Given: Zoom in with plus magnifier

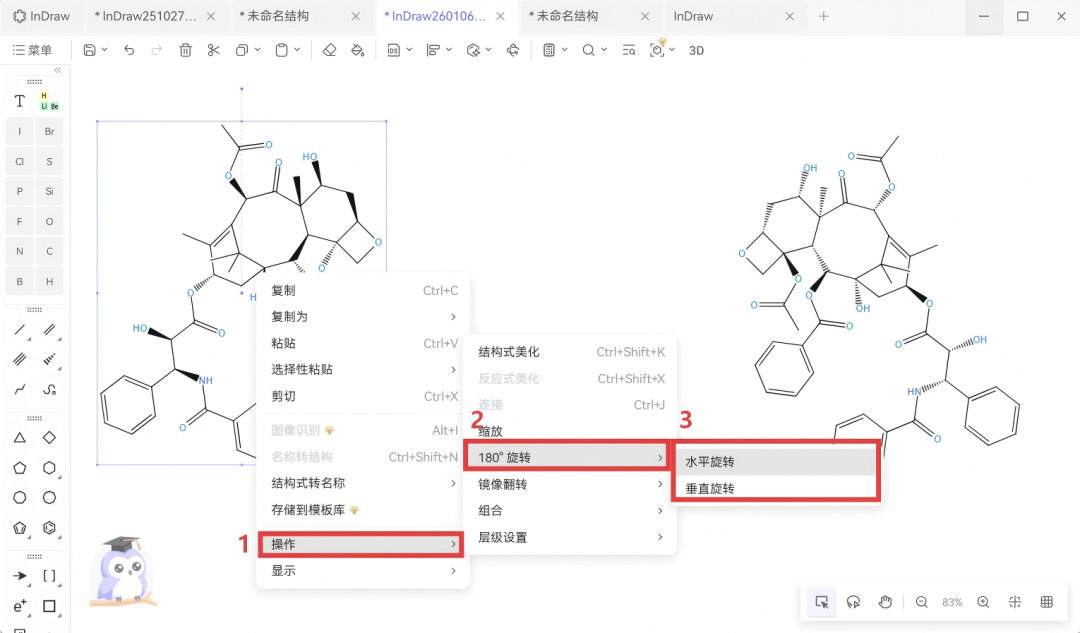Looking at the screenshot, I should 983,602.
